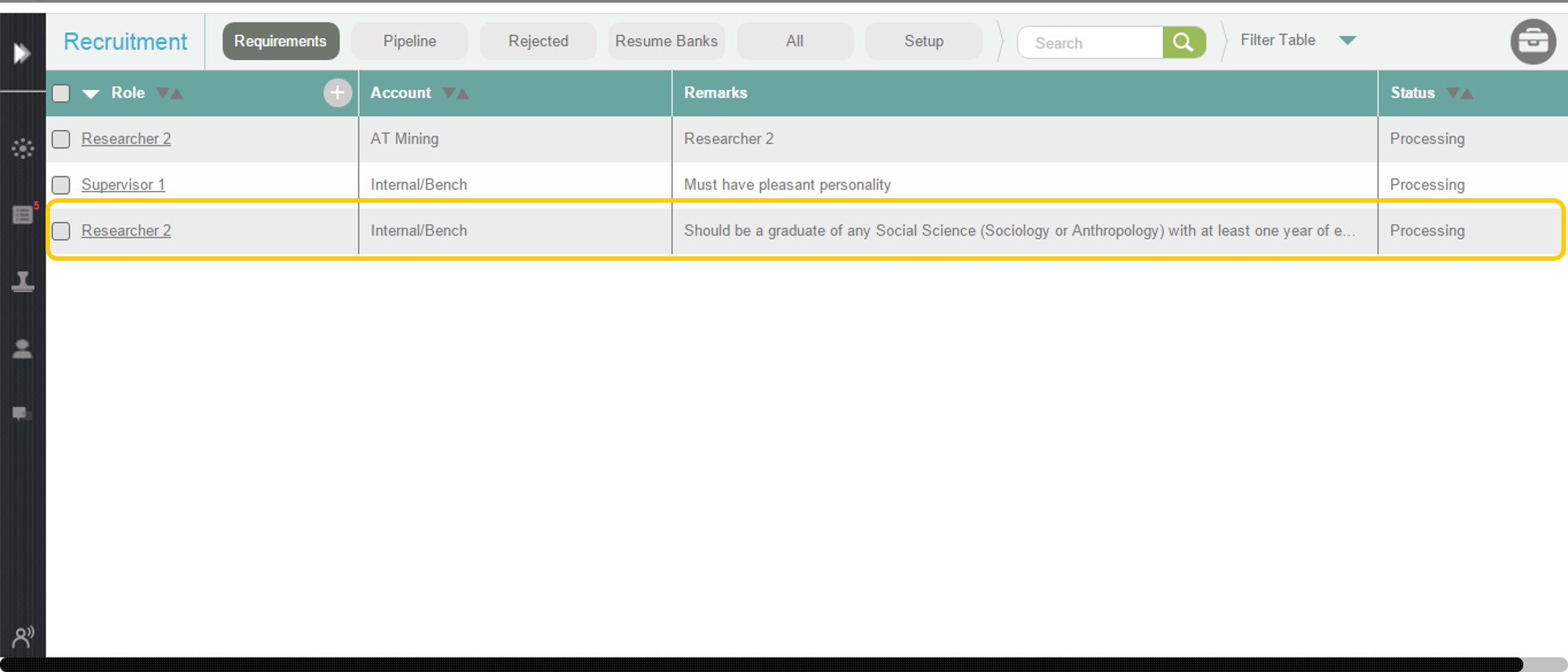This screenshot has height=672, width=1568.
Task: Open the list icon with the red 5 badge
Action: 23,215
